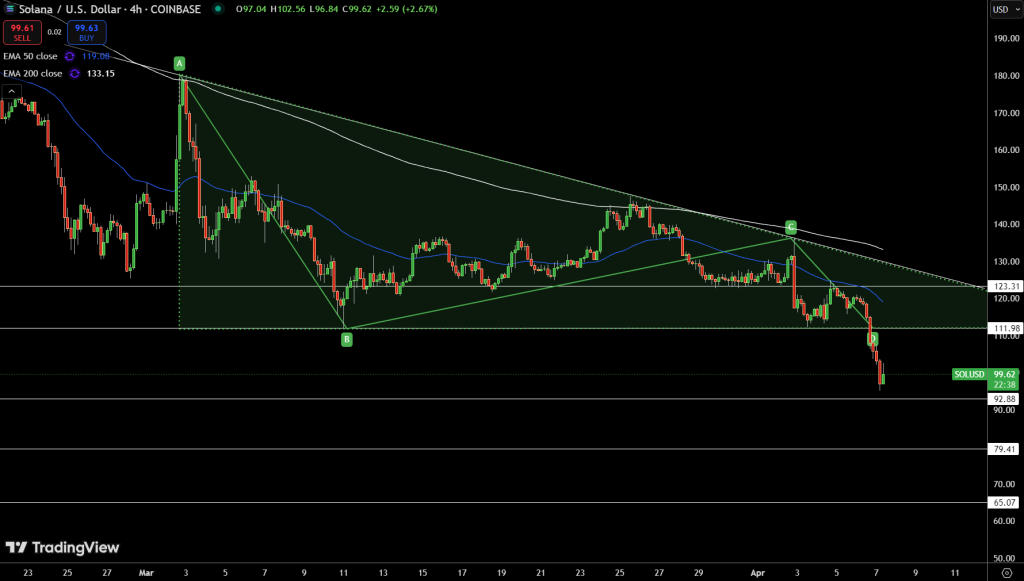Hide the EMA 50 indicator via its legend entry
This screenshot has width=1024, height=581.
[30, 56]
